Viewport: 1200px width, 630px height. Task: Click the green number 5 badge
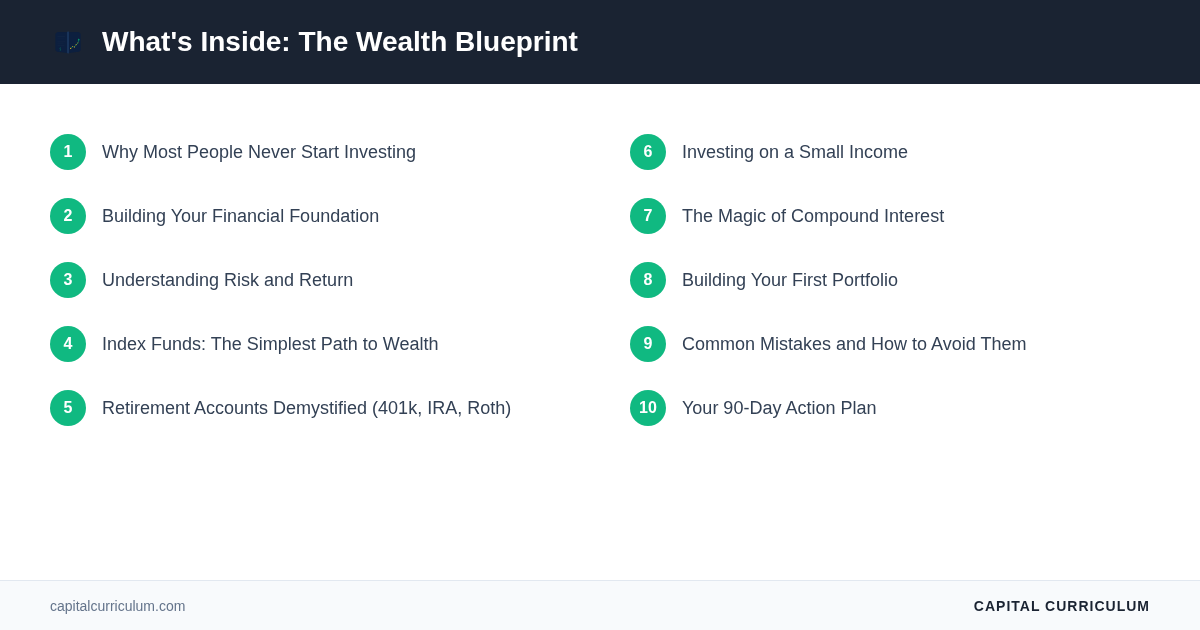click(68, 408)
